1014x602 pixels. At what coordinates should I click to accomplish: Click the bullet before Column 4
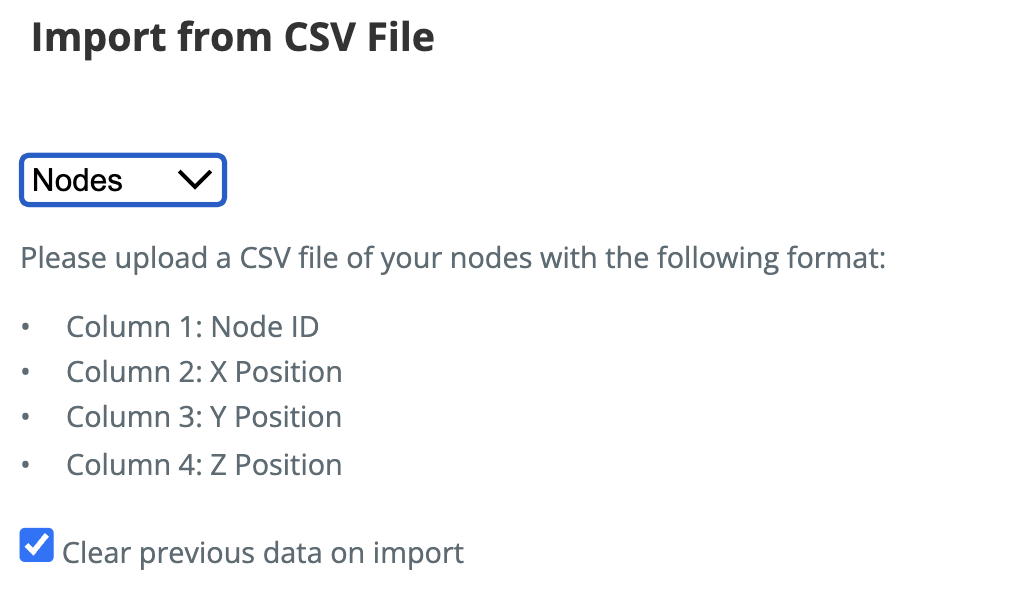pyautogui.click(x=26, y=466)
